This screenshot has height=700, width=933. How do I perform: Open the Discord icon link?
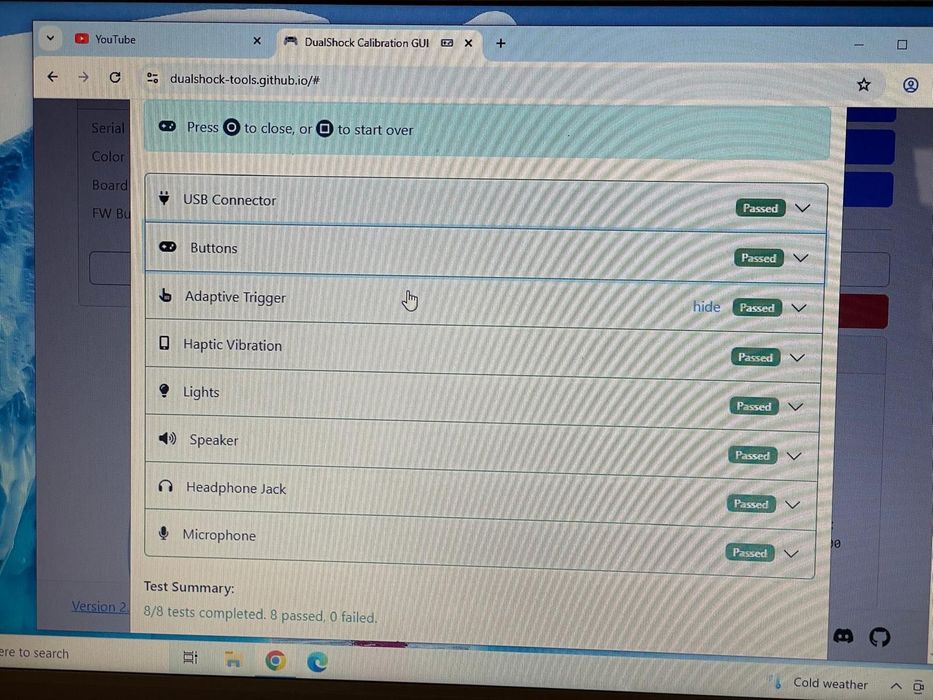coord(843,636)
